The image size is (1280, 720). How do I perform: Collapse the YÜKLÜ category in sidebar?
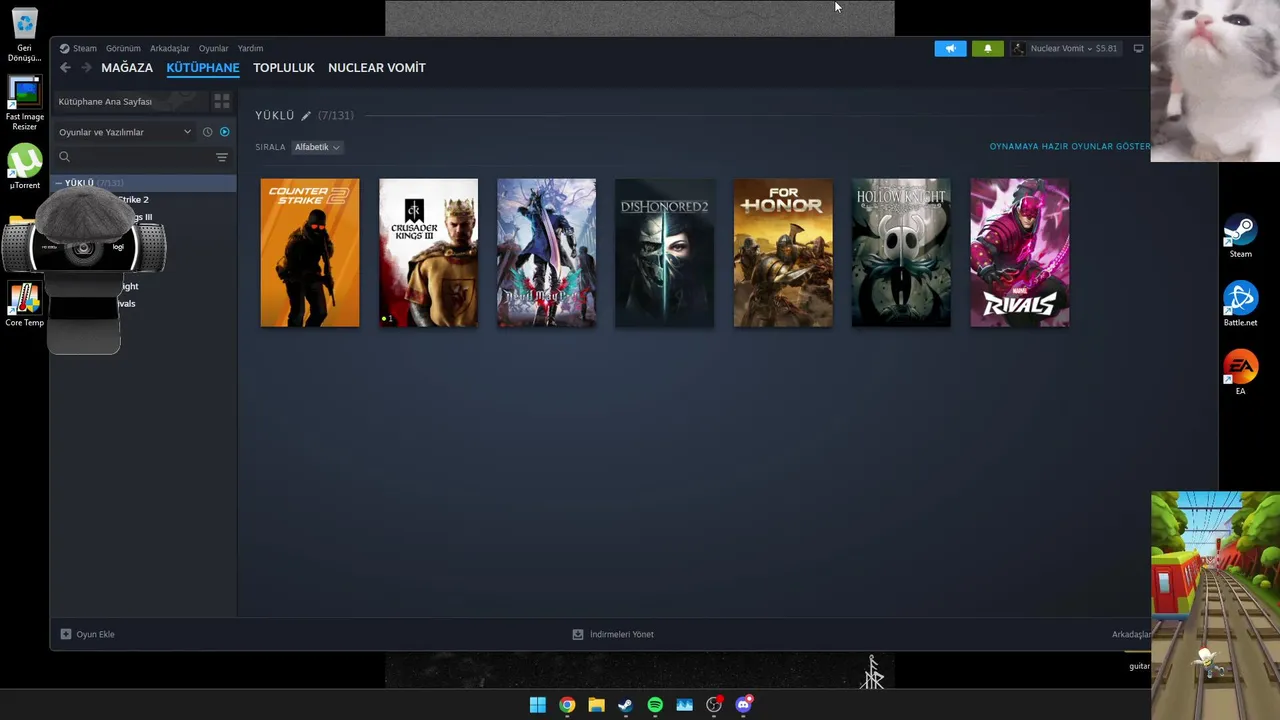[59, 183]
